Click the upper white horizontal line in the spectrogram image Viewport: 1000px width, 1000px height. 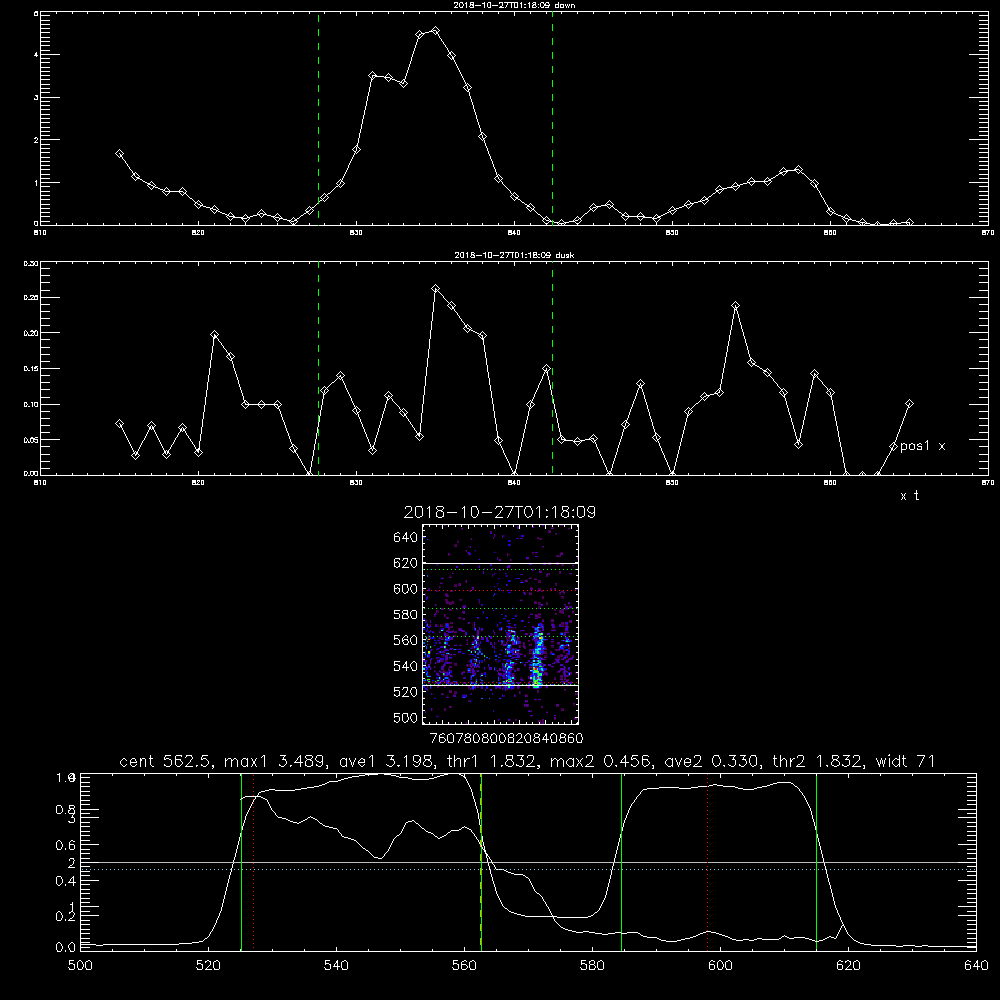(500, 563)
